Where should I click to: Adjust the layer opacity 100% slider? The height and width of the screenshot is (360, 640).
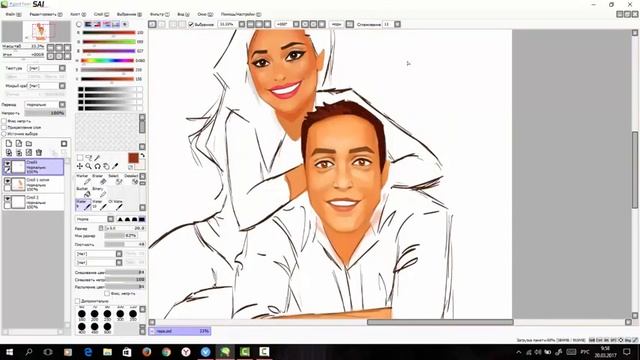[x=45, y=113]
